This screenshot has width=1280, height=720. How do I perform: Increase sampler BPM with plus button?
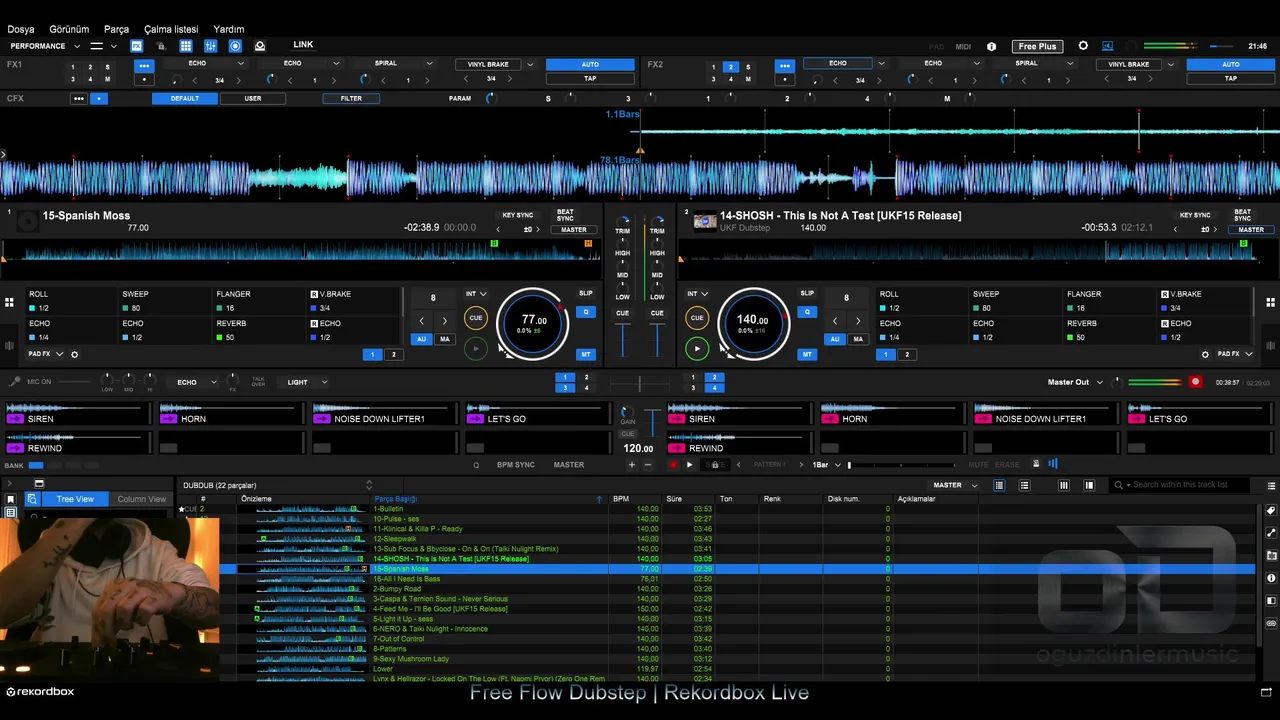[630, 465]
